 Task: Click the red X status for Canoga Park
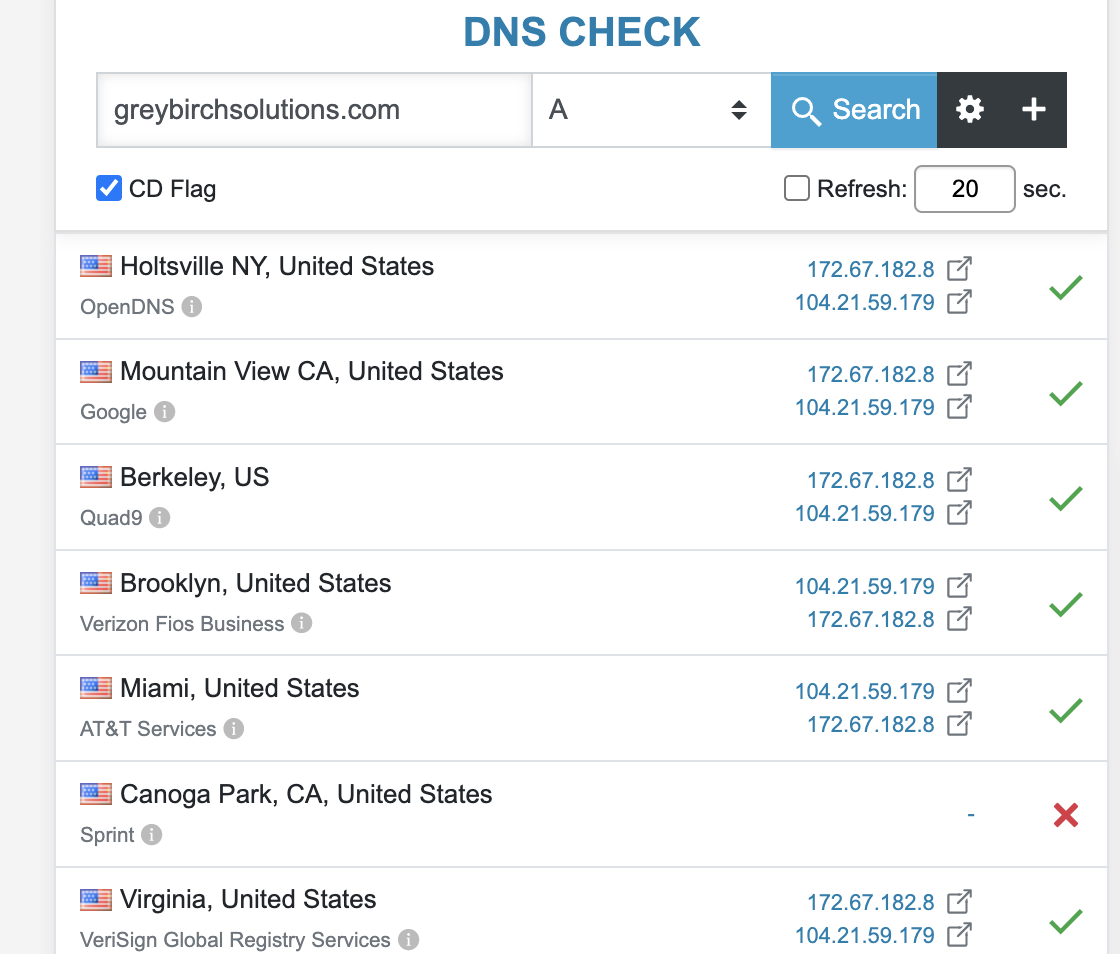[1066, 815]
